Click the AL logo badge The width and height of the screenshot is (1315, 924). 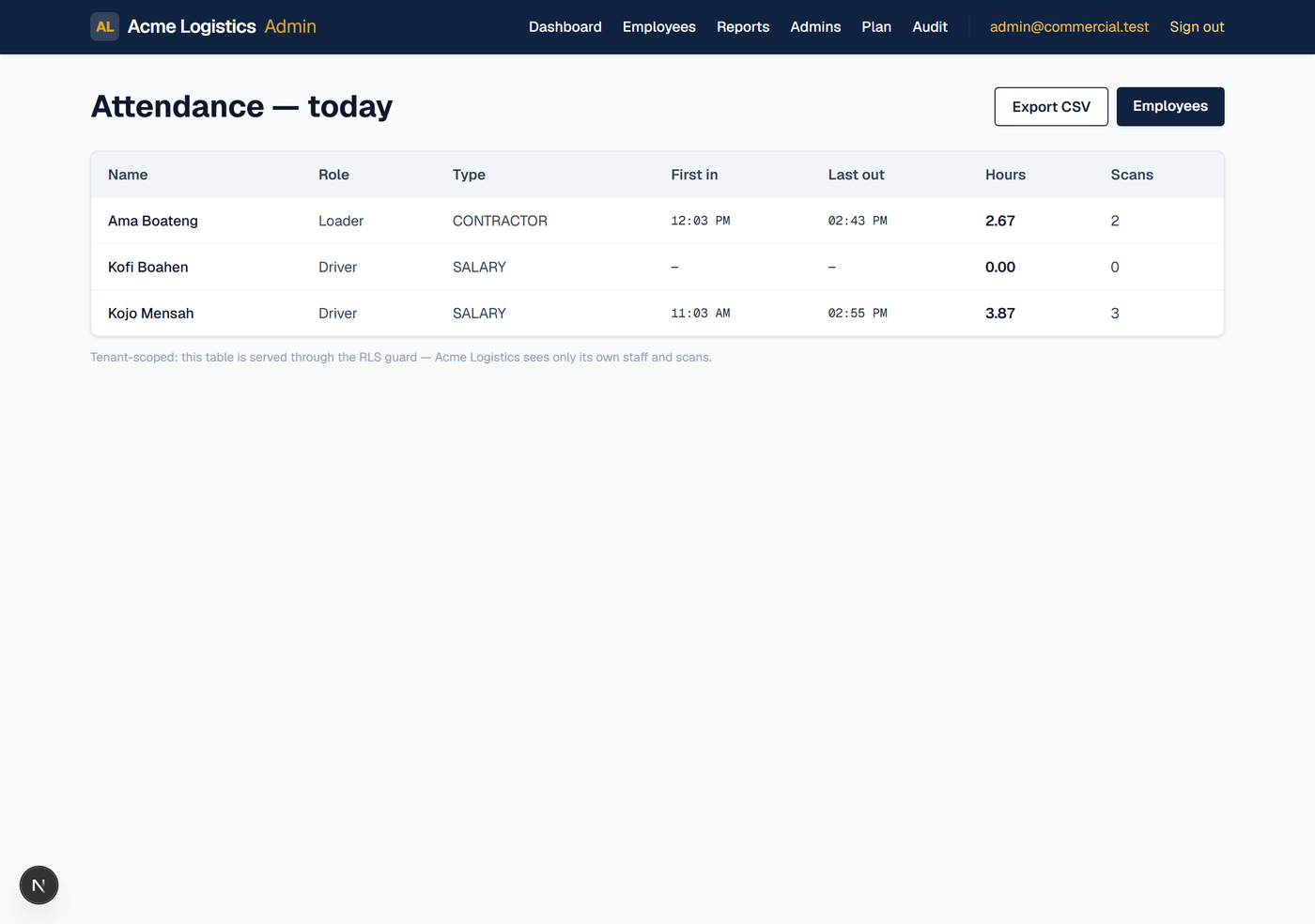pyautogui.click(x=104, y=26)
